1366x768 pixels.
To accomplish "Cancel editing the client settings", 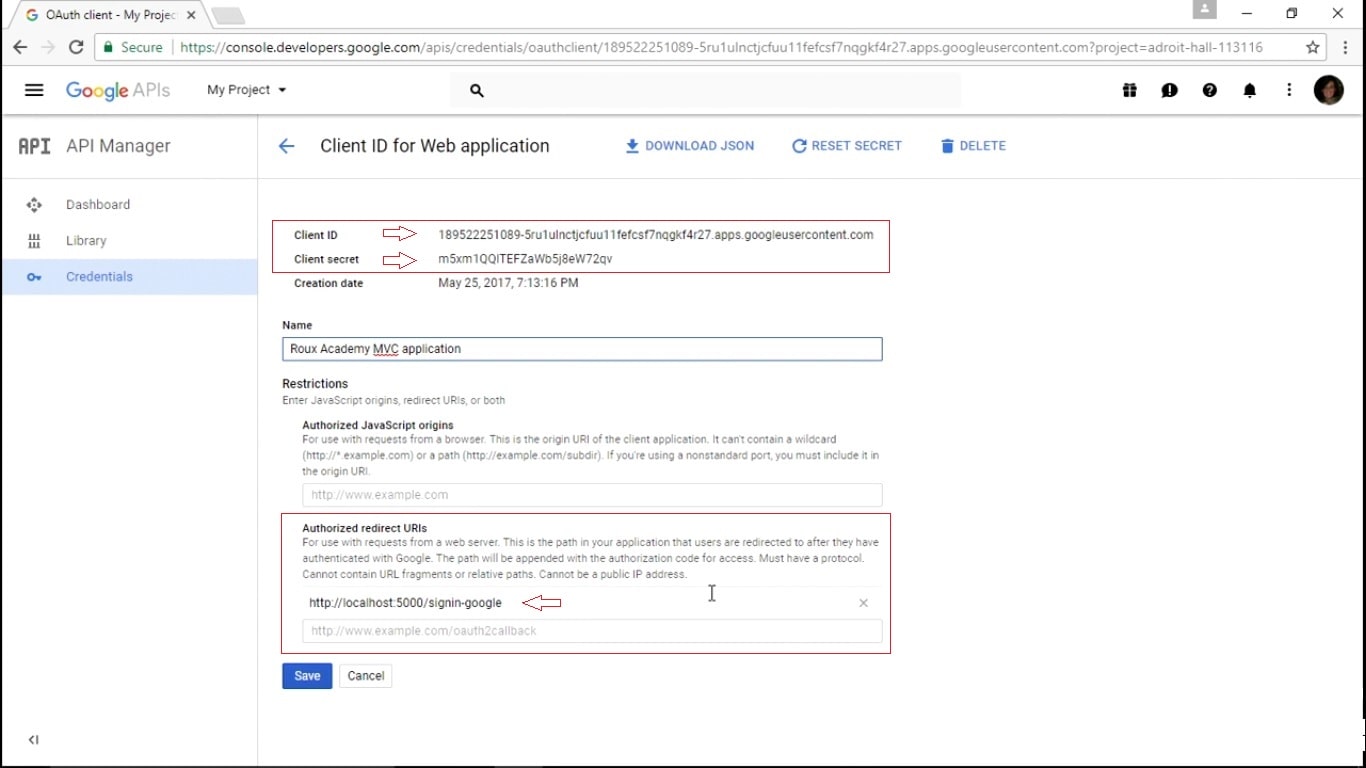I will click(365, 675).
